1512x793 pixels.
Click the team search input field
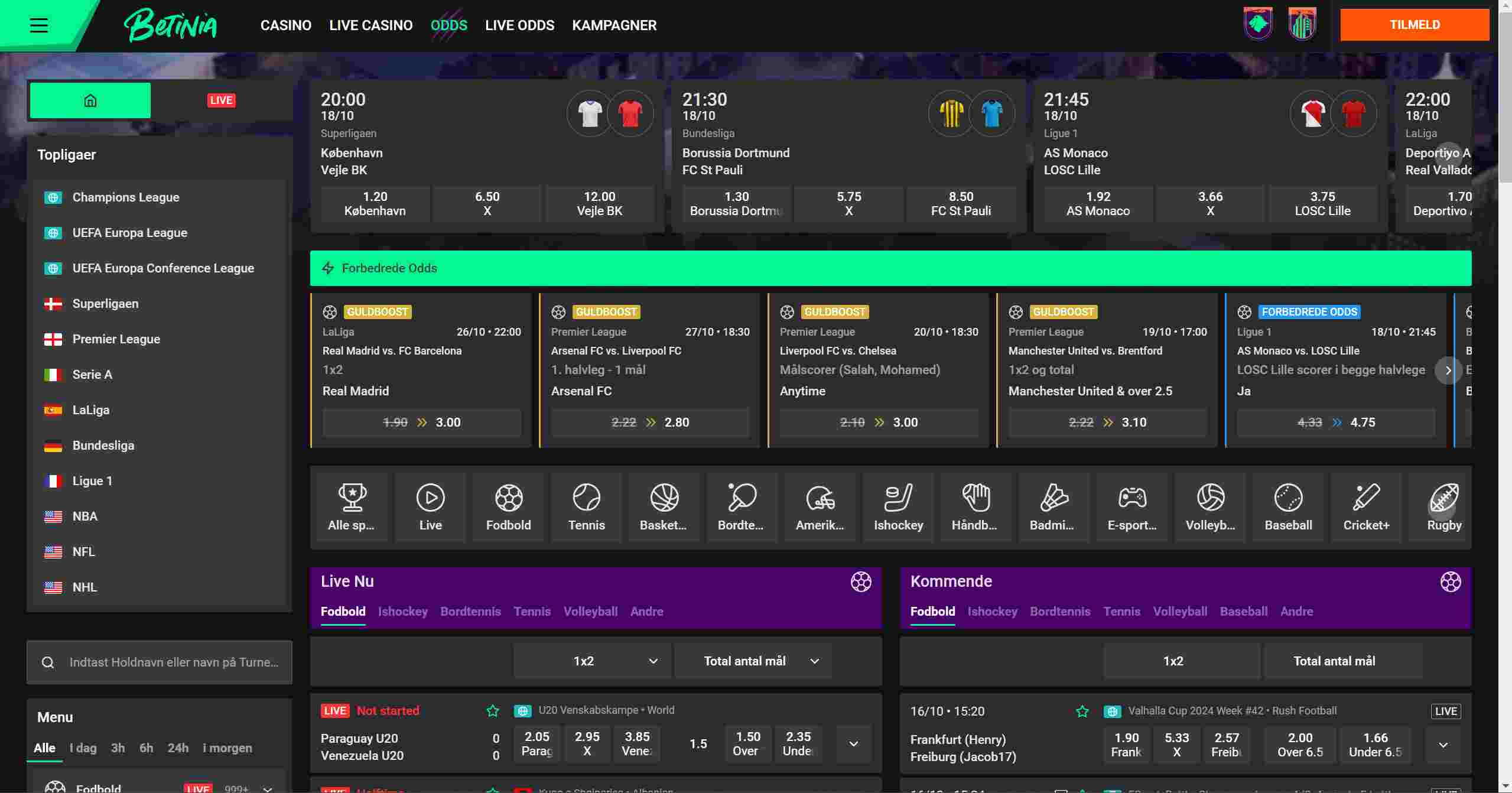click(160, 662)
